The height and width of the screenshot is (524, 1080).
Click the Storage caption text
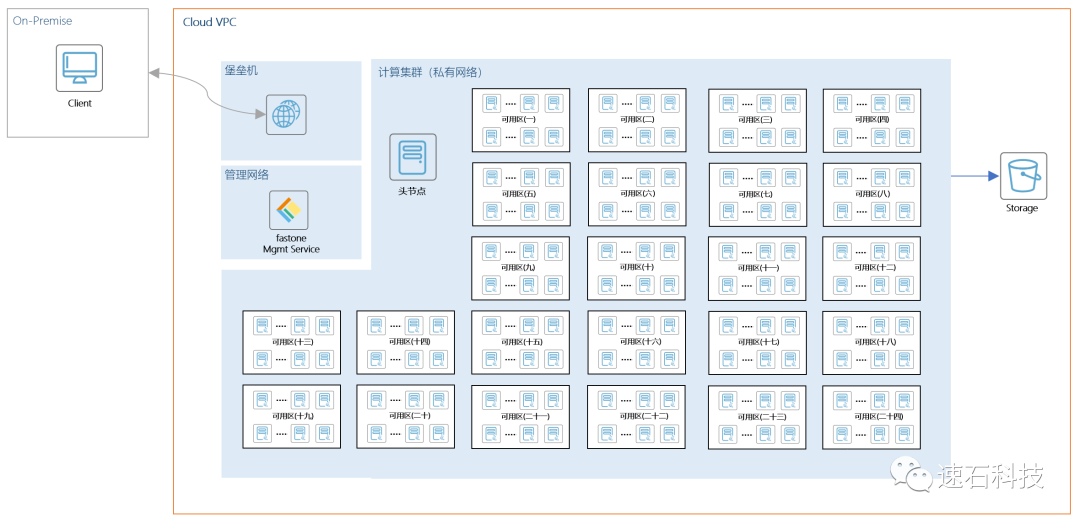tap(1021, 208)
